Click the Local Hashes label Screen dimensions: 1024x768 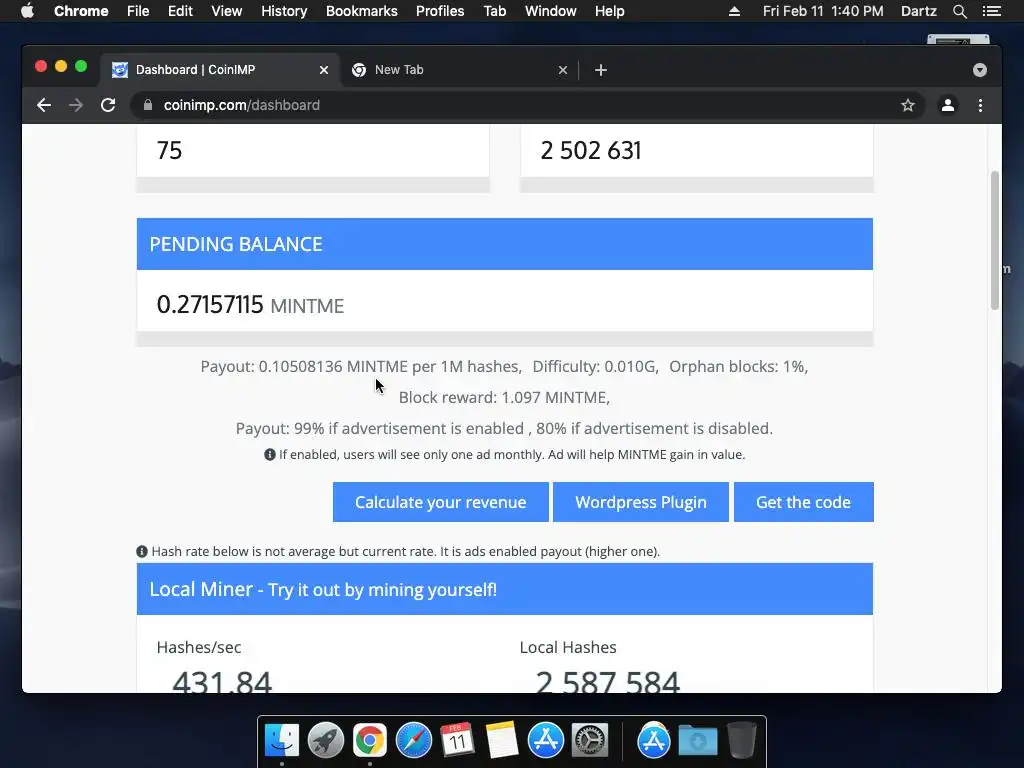(568, 647)
